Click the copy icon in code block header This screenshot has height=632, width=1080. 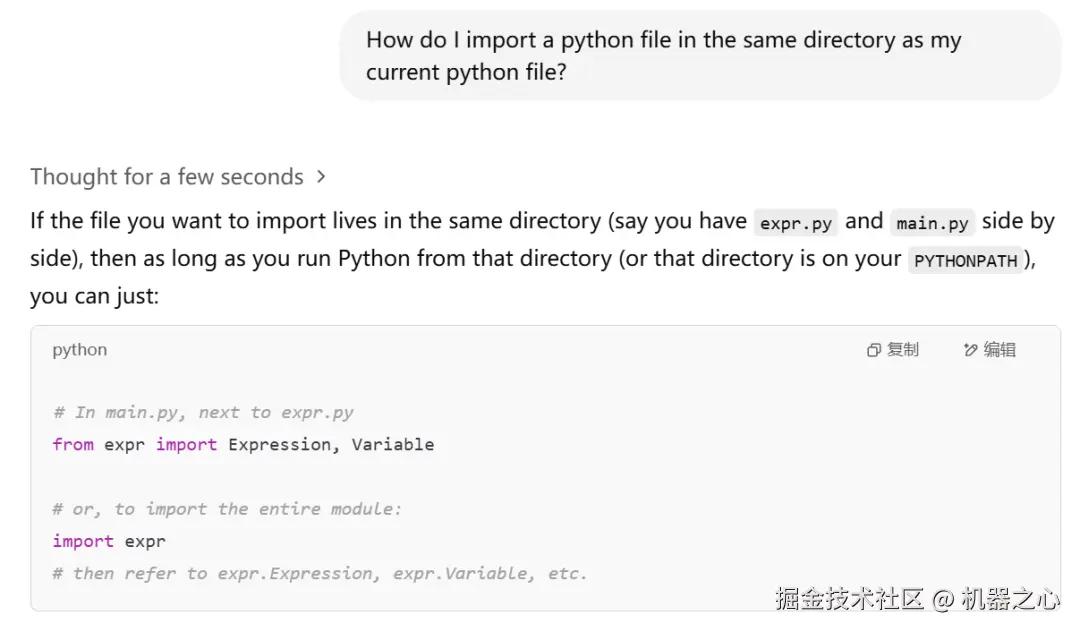tap(874, 350)
